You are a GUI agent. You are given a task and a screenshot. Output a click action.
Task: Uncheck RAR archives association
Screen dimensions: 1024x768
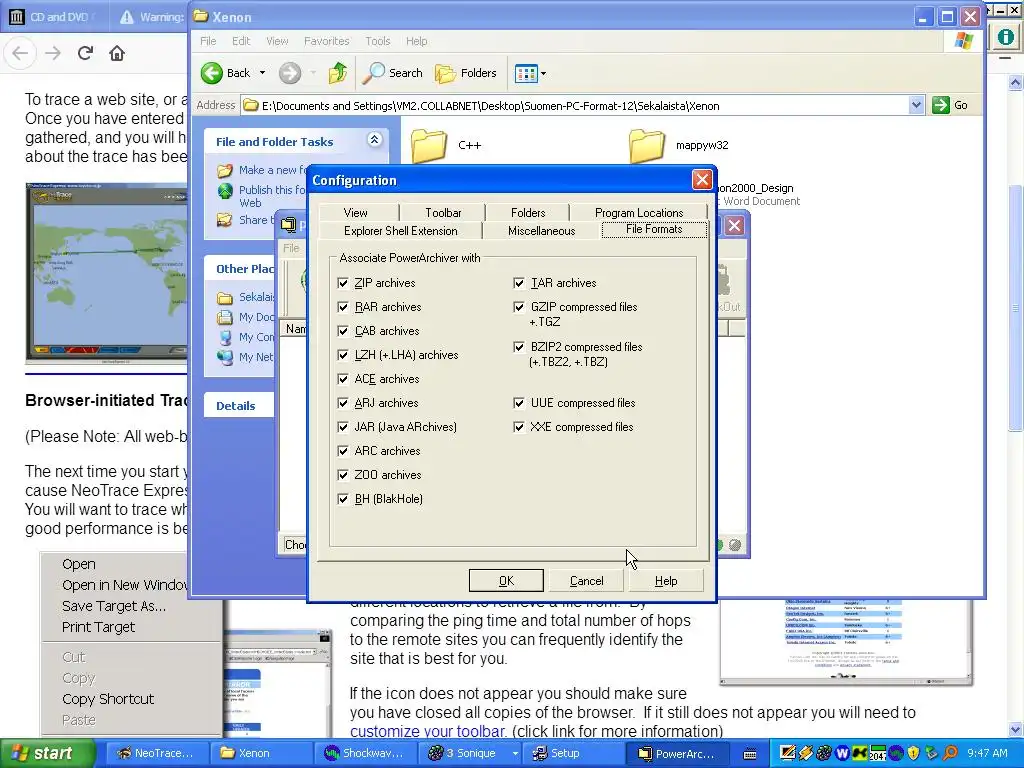pos(343,307)
